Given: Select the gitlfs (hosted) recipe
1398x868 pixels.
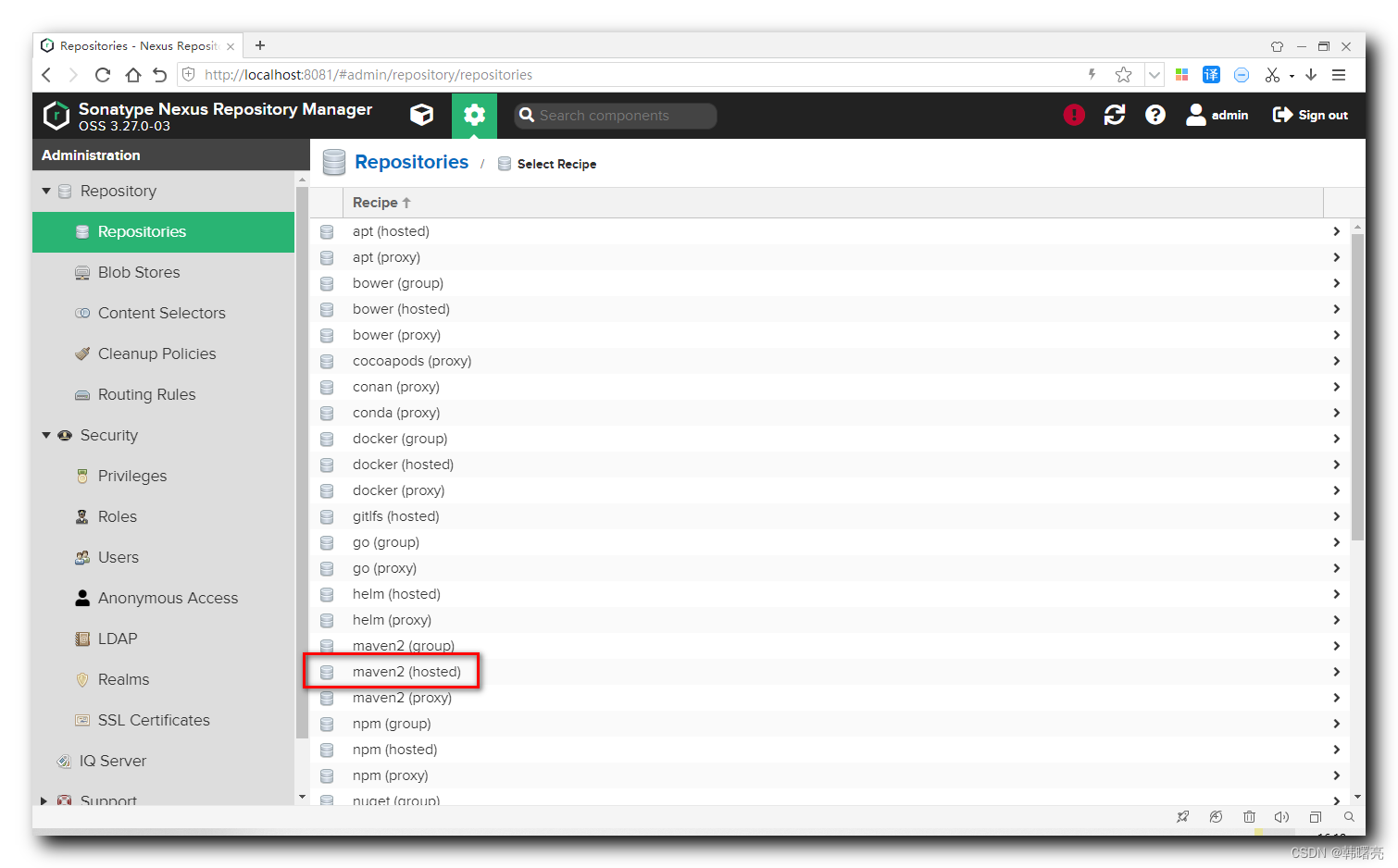Looking at the screenshot, I should coord(830,516).
